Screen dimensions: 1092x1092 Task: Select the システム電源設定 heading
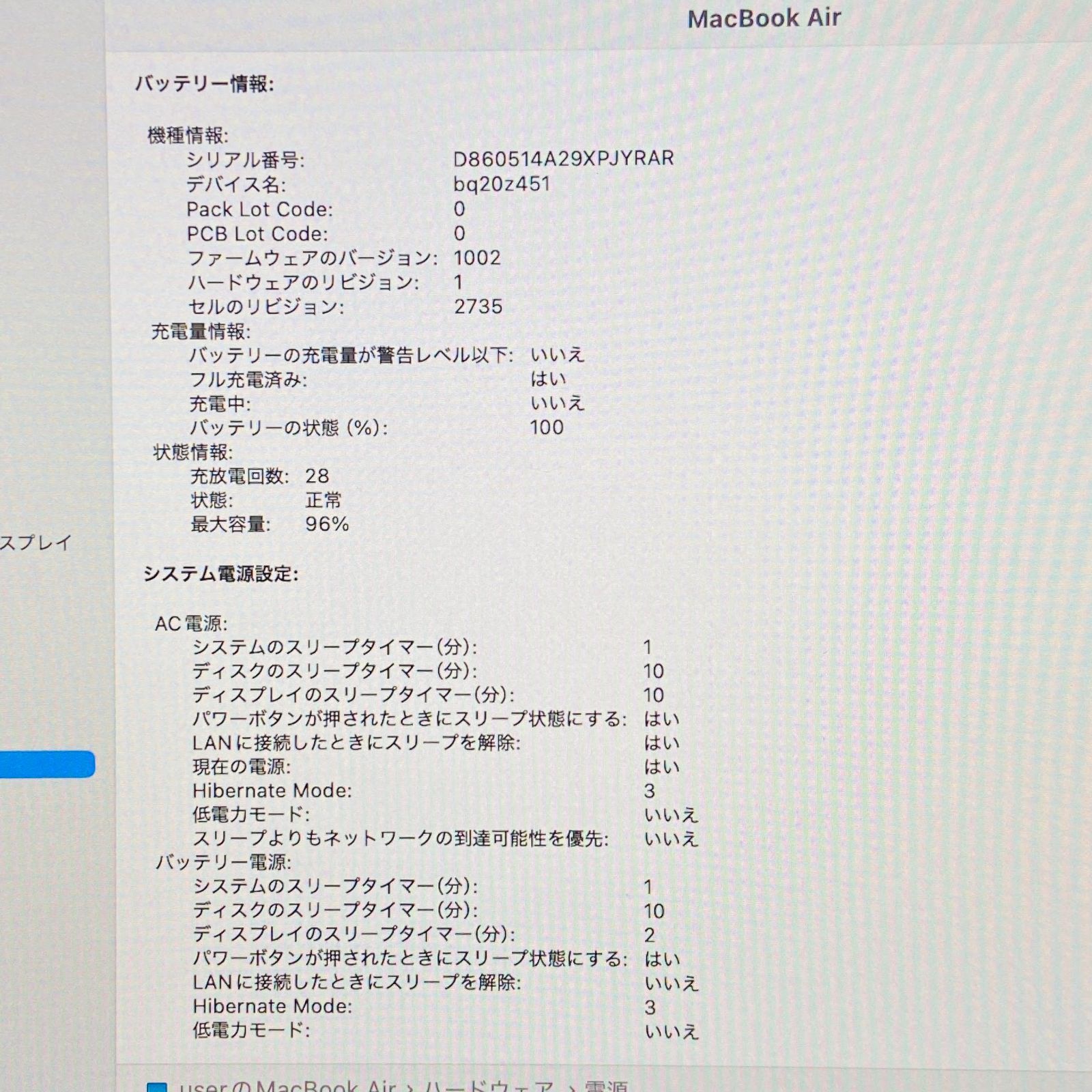pyautogui.click(x=221, y=575)
